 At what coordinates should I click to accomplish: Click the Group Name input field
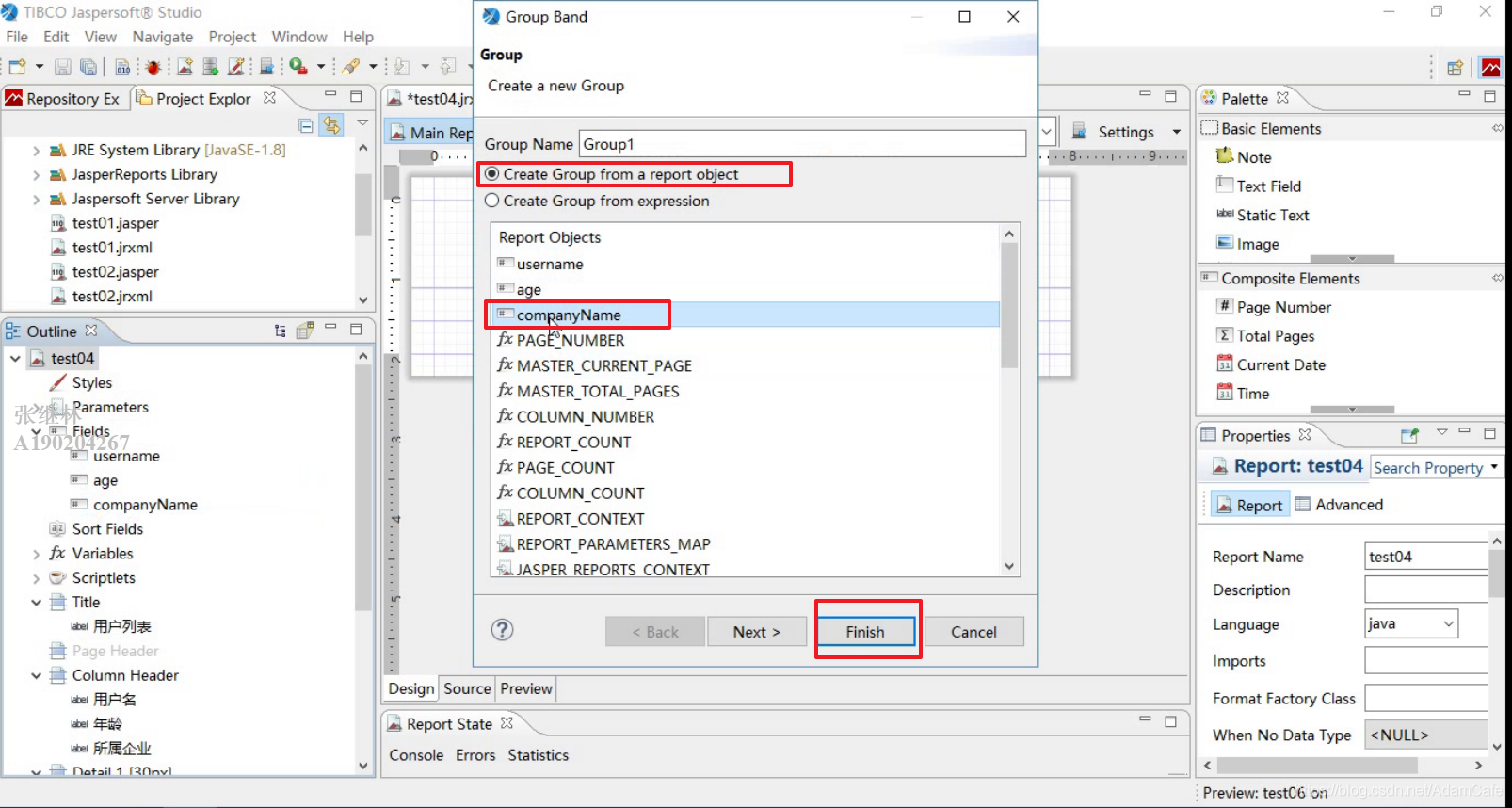click(802, 144)
